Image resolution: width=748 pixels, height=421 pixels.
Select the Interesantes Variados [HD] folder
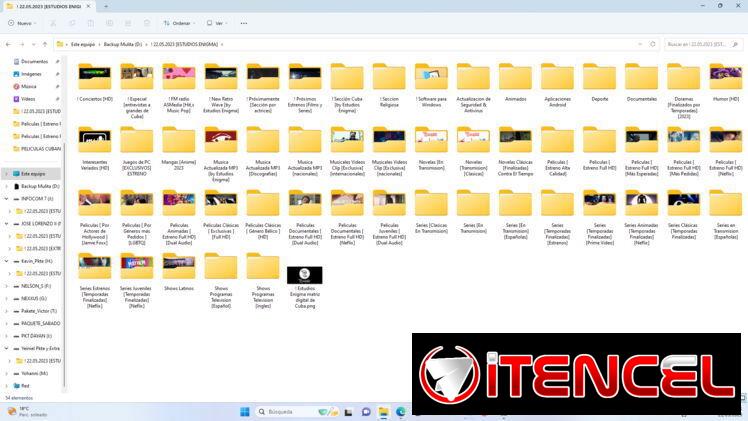pyautogui.click(x=94, y=148)
